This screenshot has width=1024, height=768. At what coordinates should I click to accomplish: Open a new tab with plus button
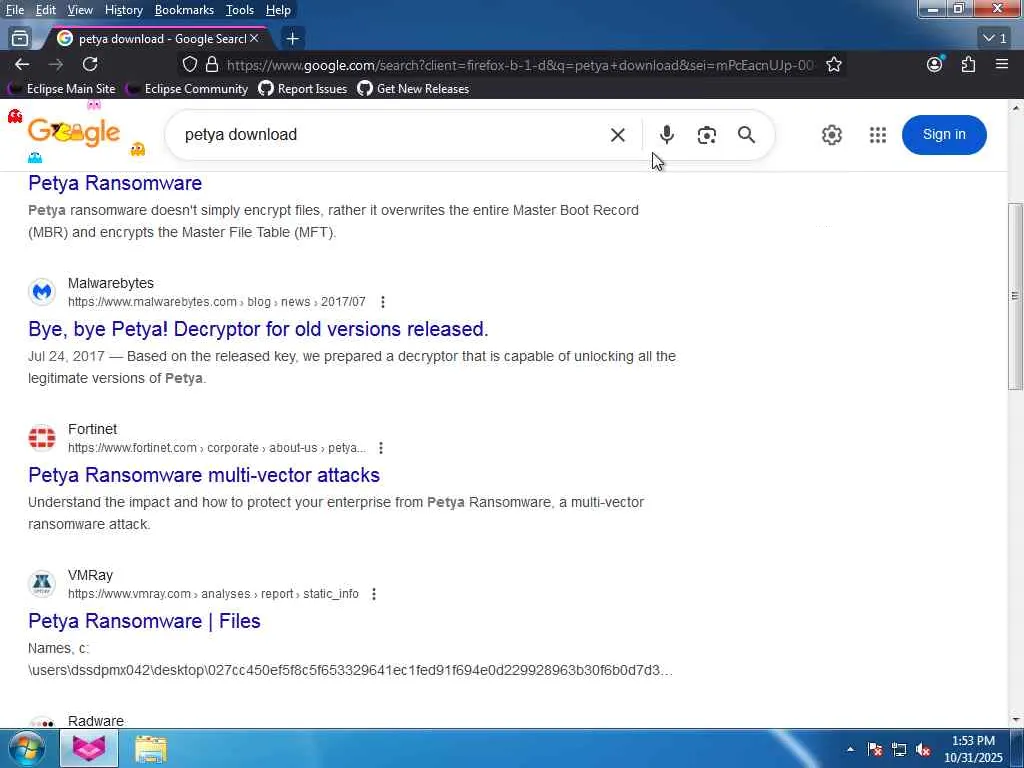pyautogui.click(x=293, y=39)
